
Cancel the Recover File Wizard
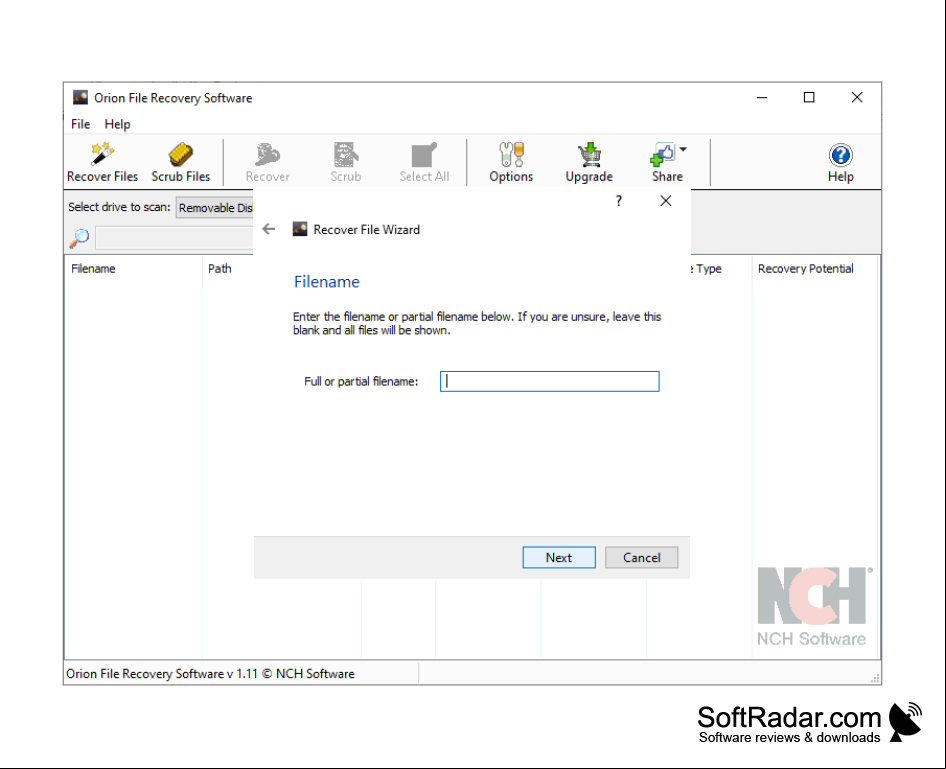click(641, 557)
